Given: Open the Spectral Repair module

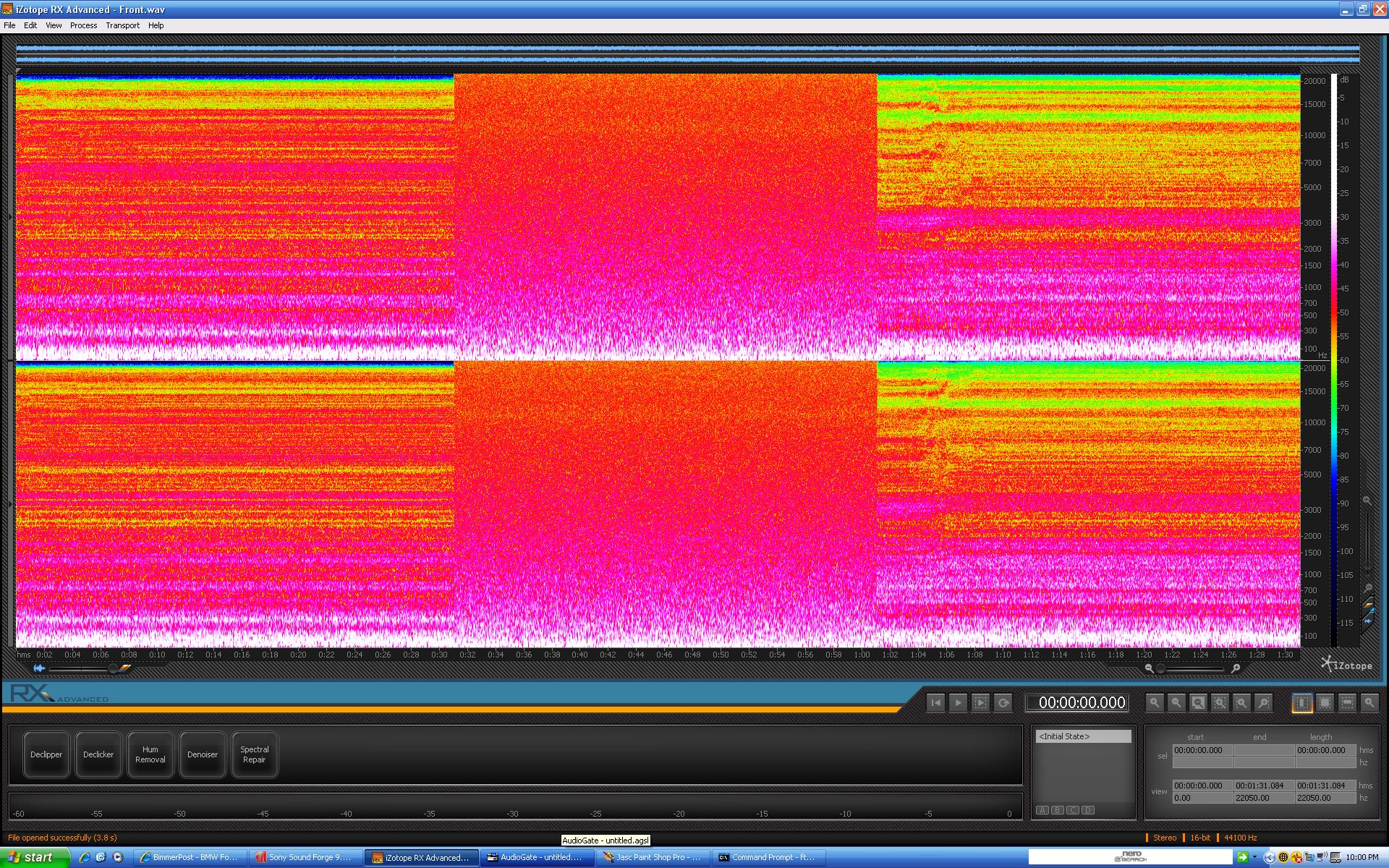Looking at the screenshot, I should point(255,754).
